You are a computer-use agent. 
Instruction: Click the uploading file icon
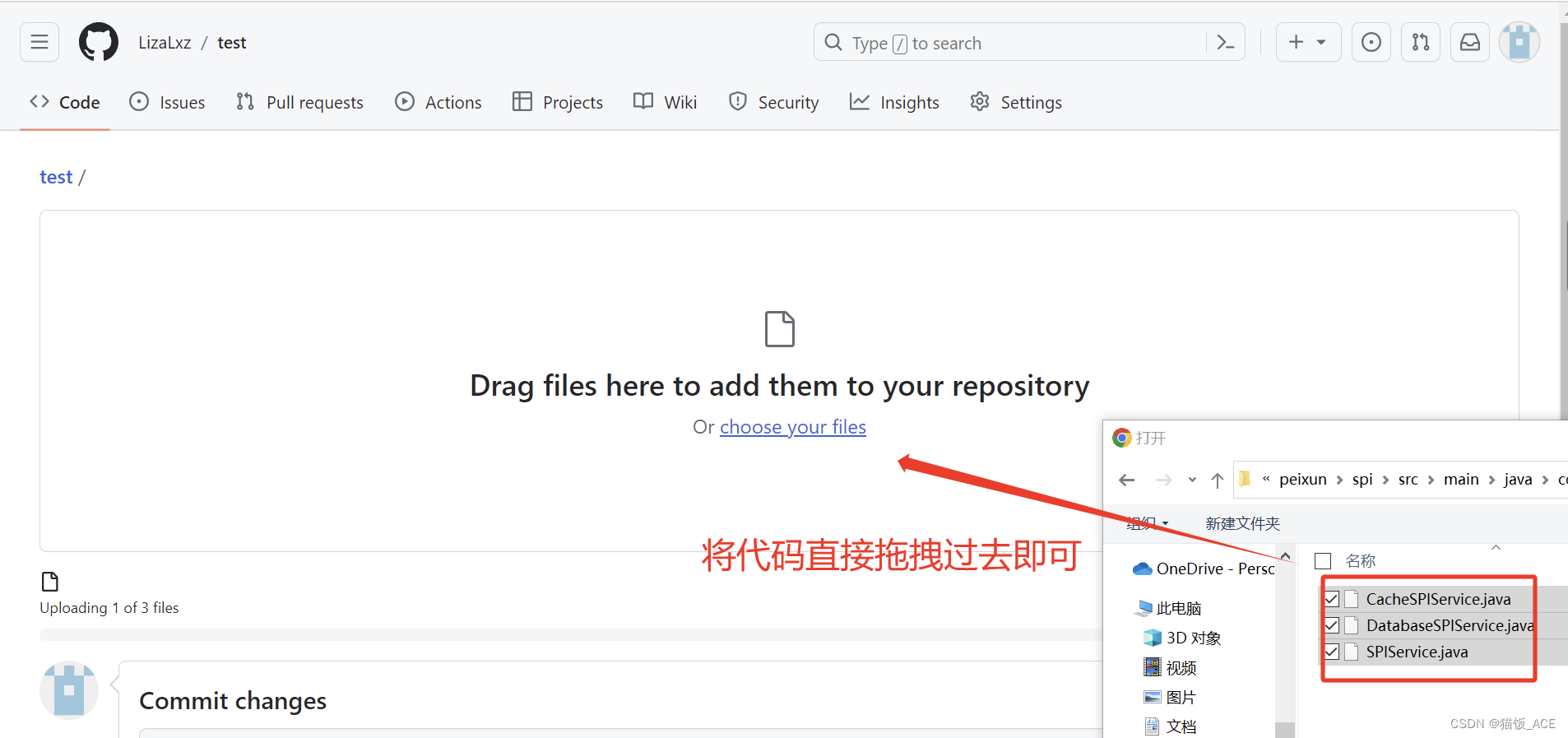49,582
